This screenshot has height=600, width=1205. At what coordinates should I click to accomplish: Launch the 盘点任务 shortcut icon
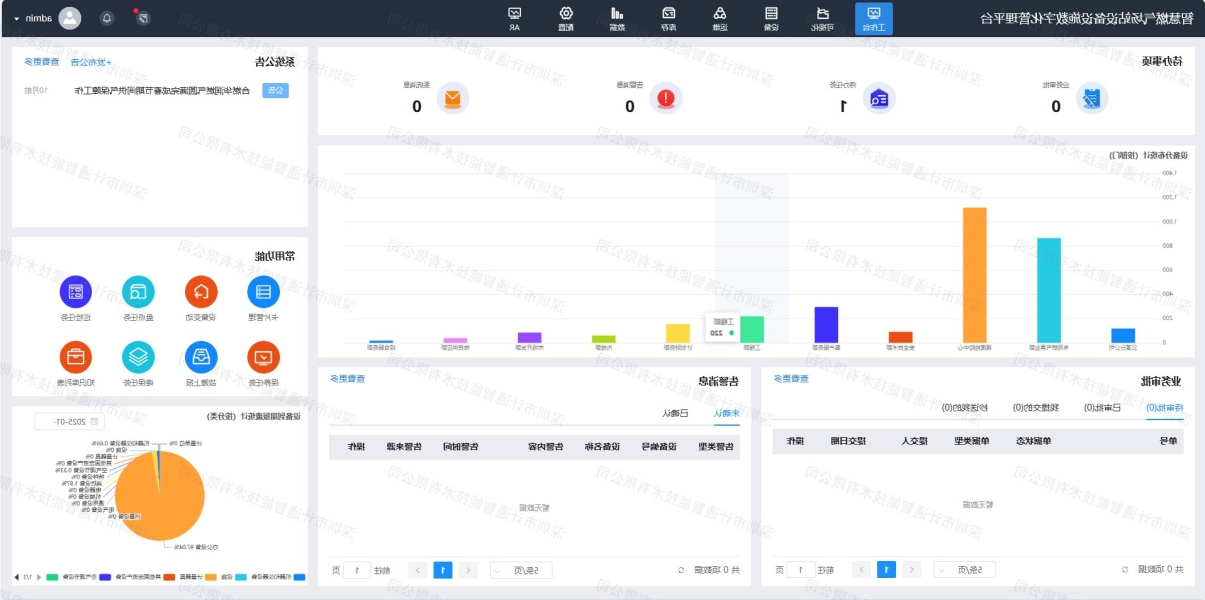click(139, 292)
